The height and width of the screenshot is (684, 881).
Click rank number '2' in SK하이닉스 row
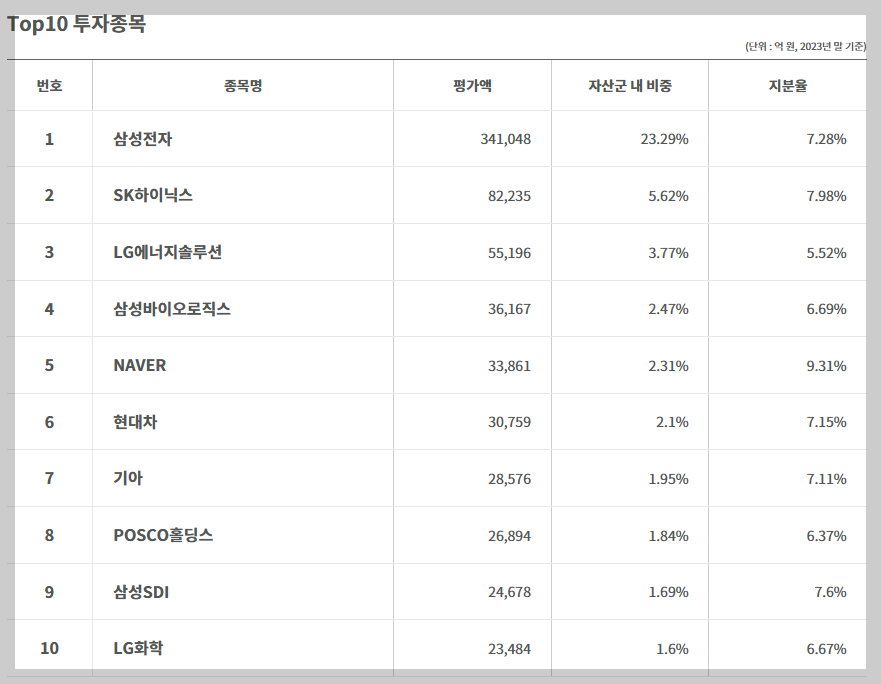tap(49, 195)
